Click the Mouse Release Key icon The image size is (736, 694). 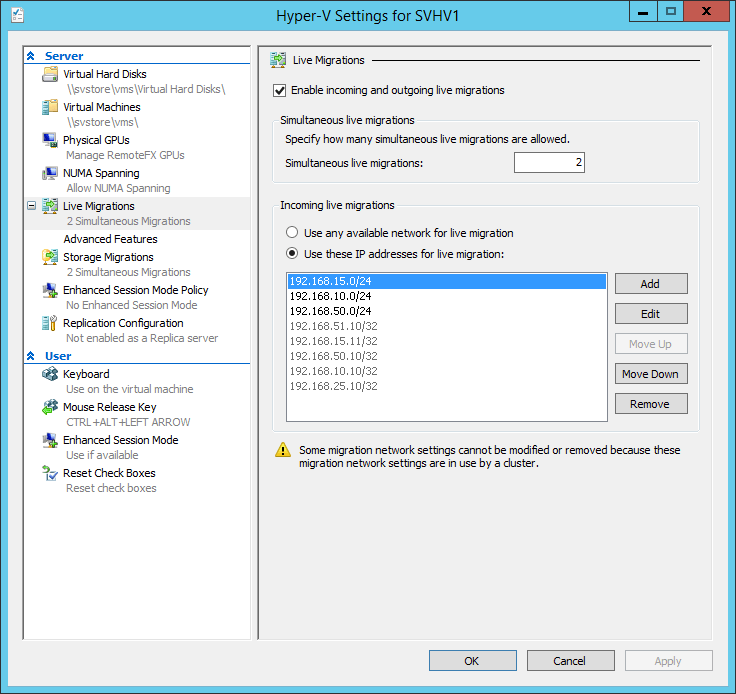(50, 407)
